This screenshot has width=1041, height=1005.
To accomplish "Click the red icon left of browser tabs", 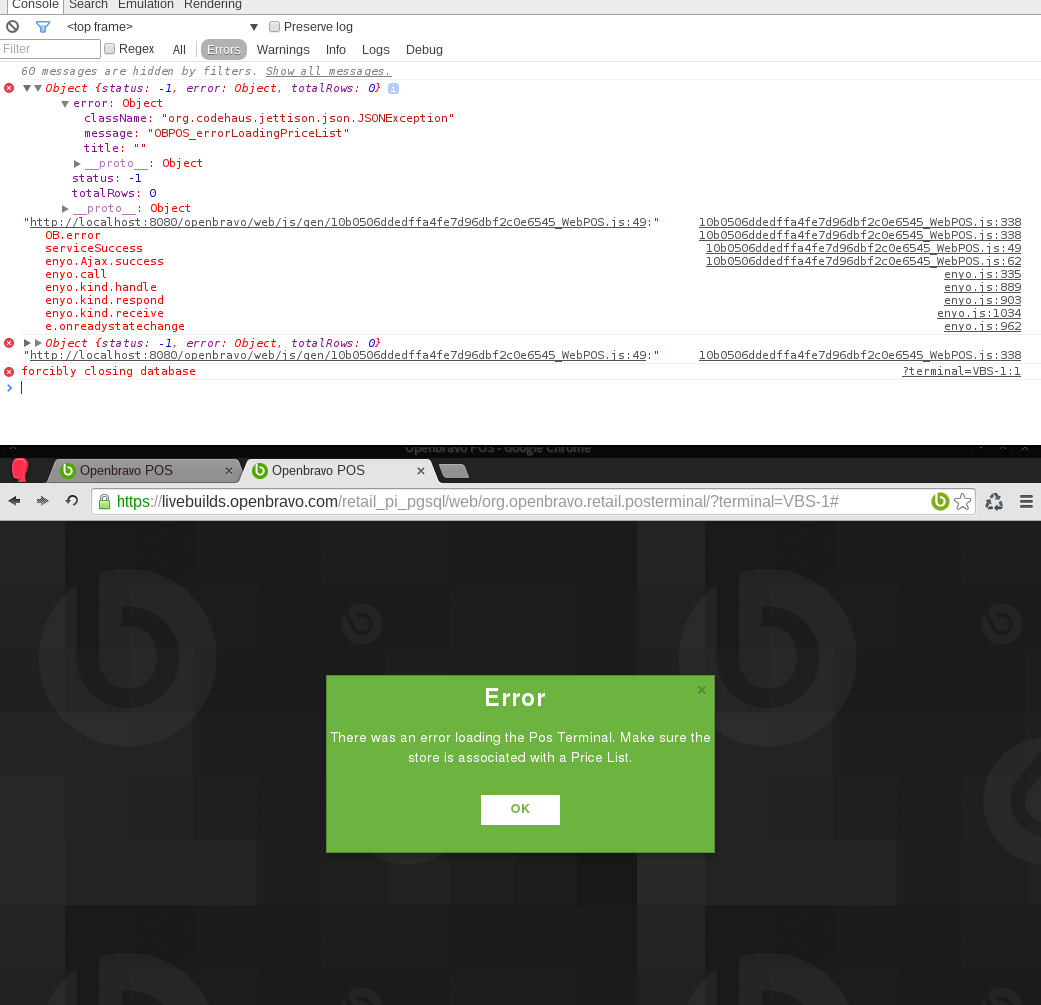I will coord(20,470).
